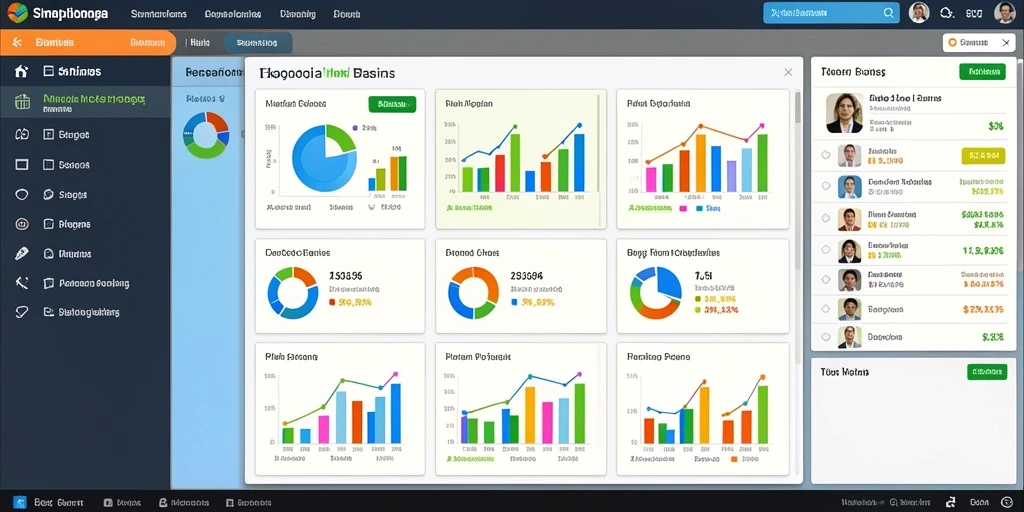Click the large profile photo in the team panel
The image size is (1024, 512).
click(x=844, y=112)
